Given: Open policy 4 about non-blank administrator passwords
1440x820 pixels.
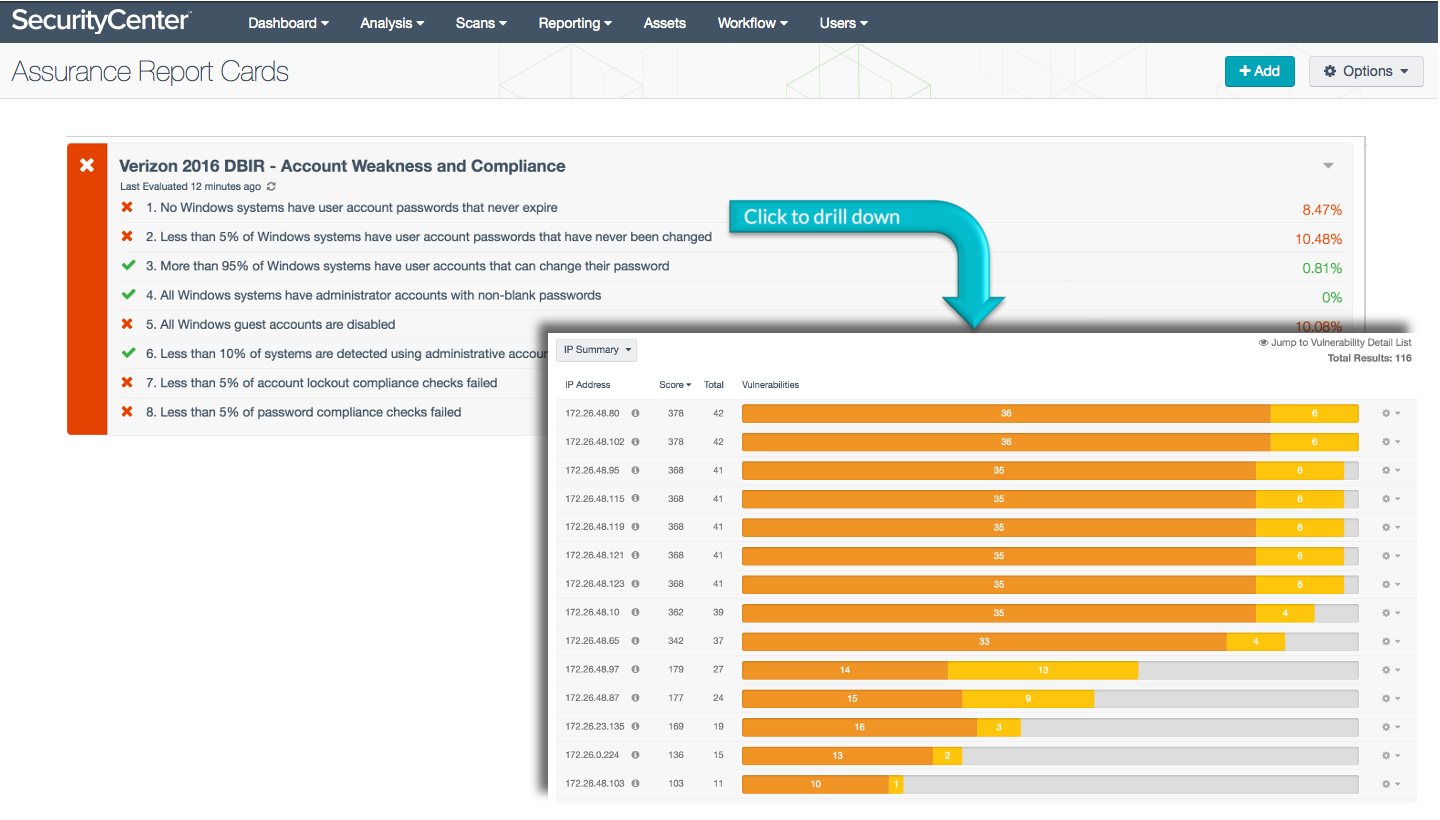Looking at the screenshot, I should click(x=373, y=295).
